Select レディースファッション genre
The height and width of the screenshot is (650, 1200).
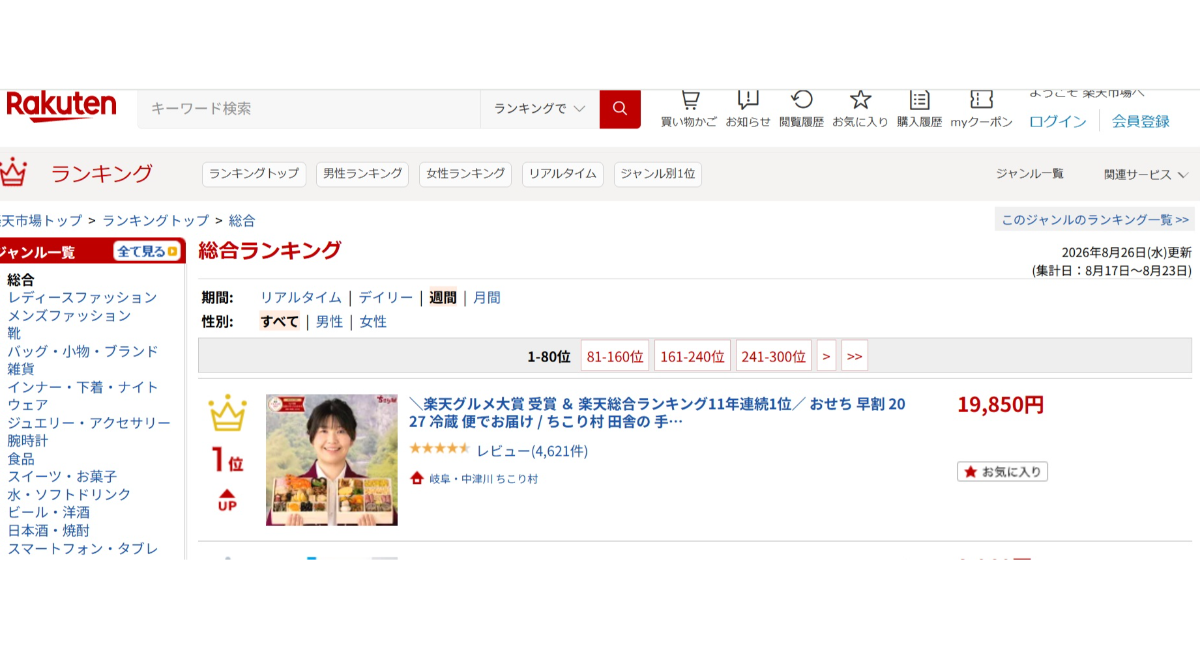click(82, 298)
